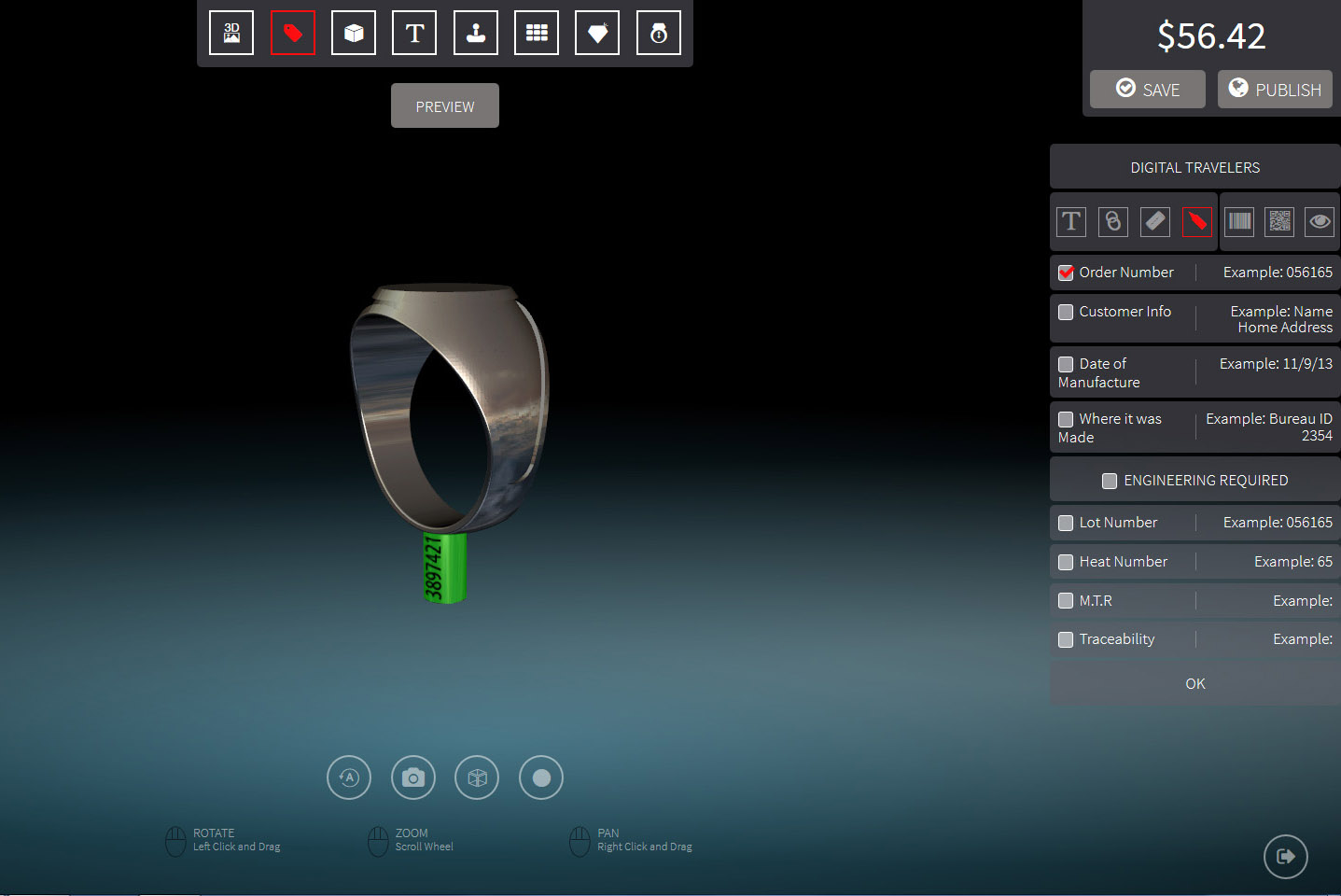Screen dimensions: 1341x896
Task: Click the ring sizing icon
Action: 659,34
